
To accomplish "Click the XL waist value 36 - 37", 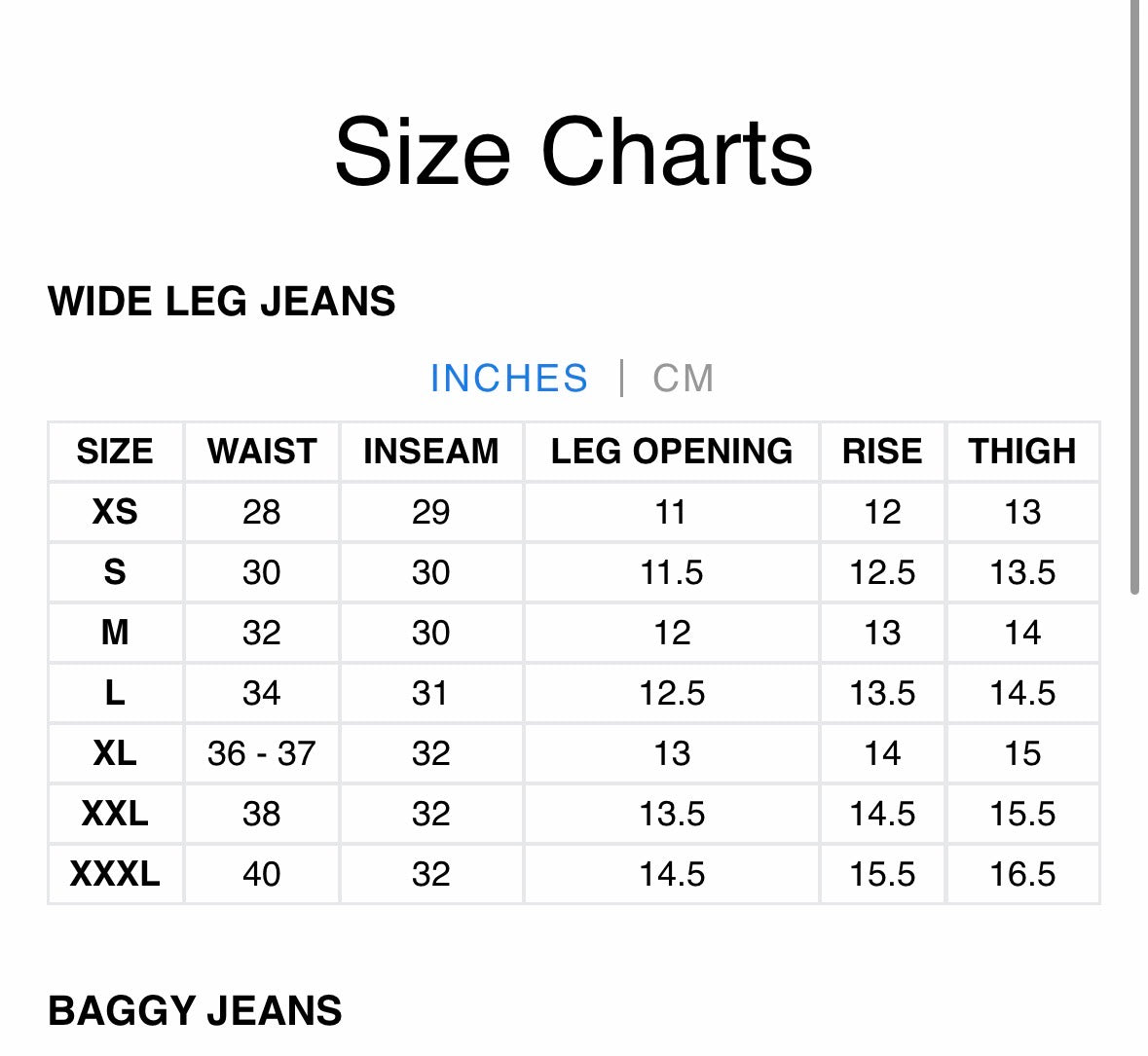I will pos(261,753).
